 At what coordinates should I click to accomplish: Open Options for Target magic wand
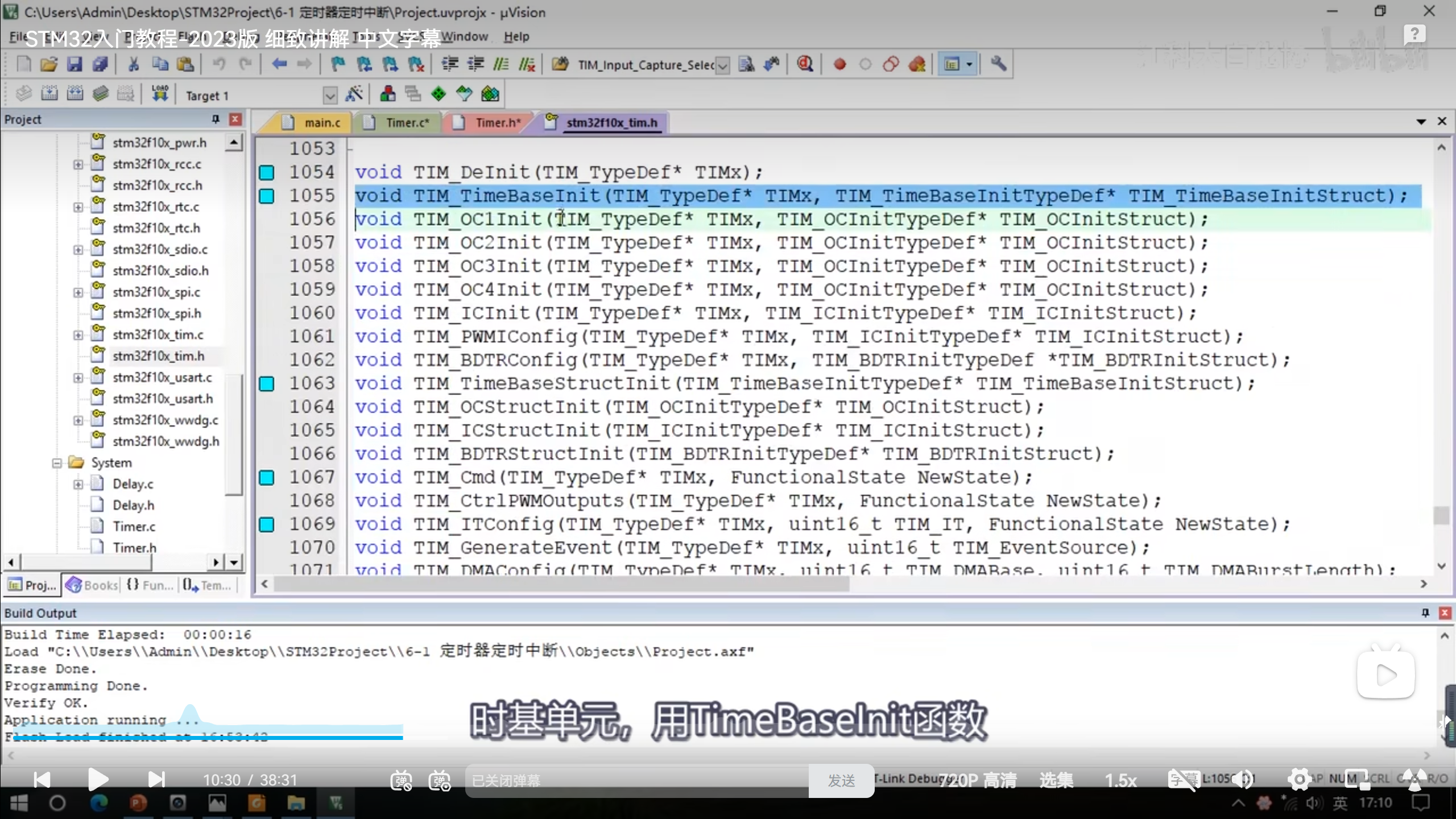coord(354,94)
